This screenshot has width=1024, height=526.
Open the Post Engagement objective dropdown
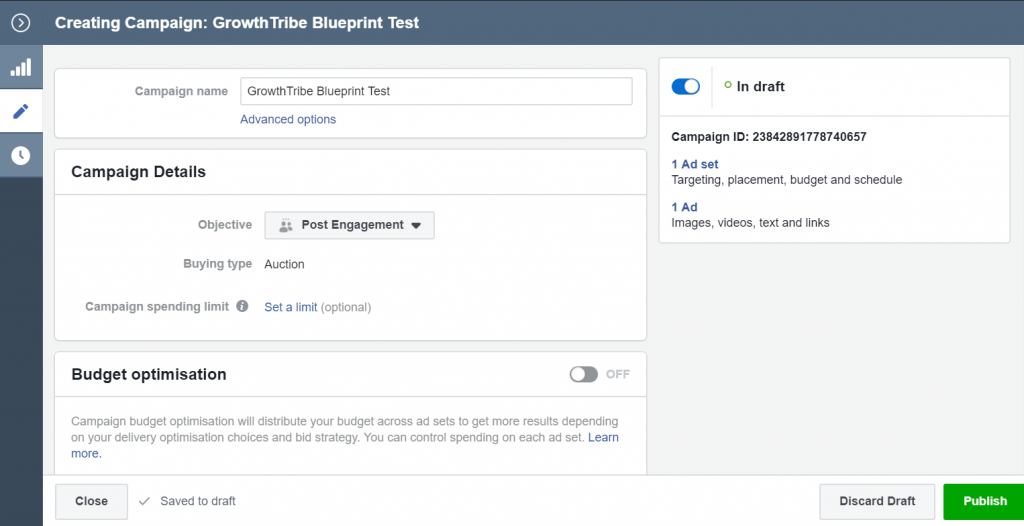click(x=349, y=225)
